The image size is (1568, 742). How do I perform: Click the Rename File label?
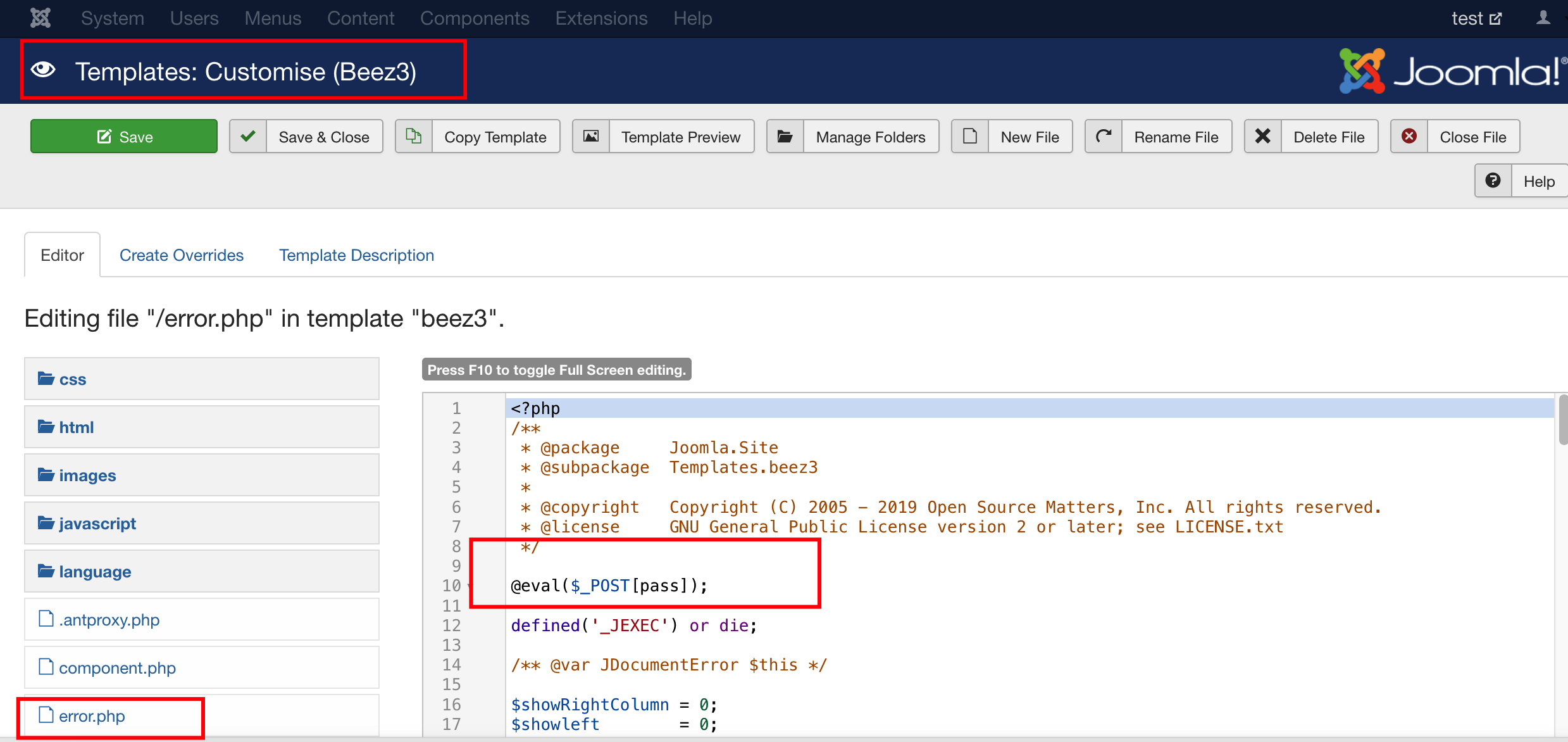click(1176, 137)
